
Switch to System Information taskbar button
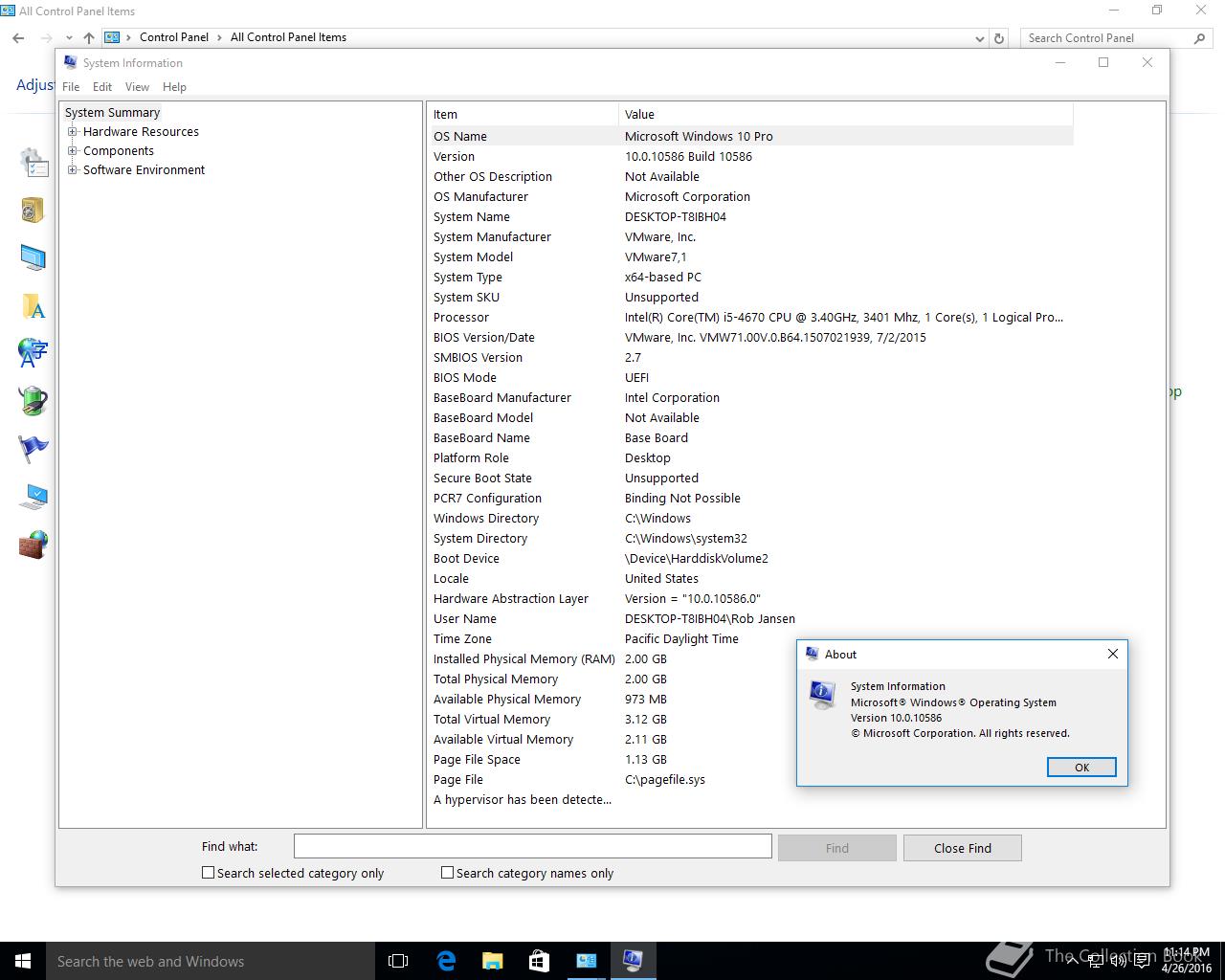(633, 961)
